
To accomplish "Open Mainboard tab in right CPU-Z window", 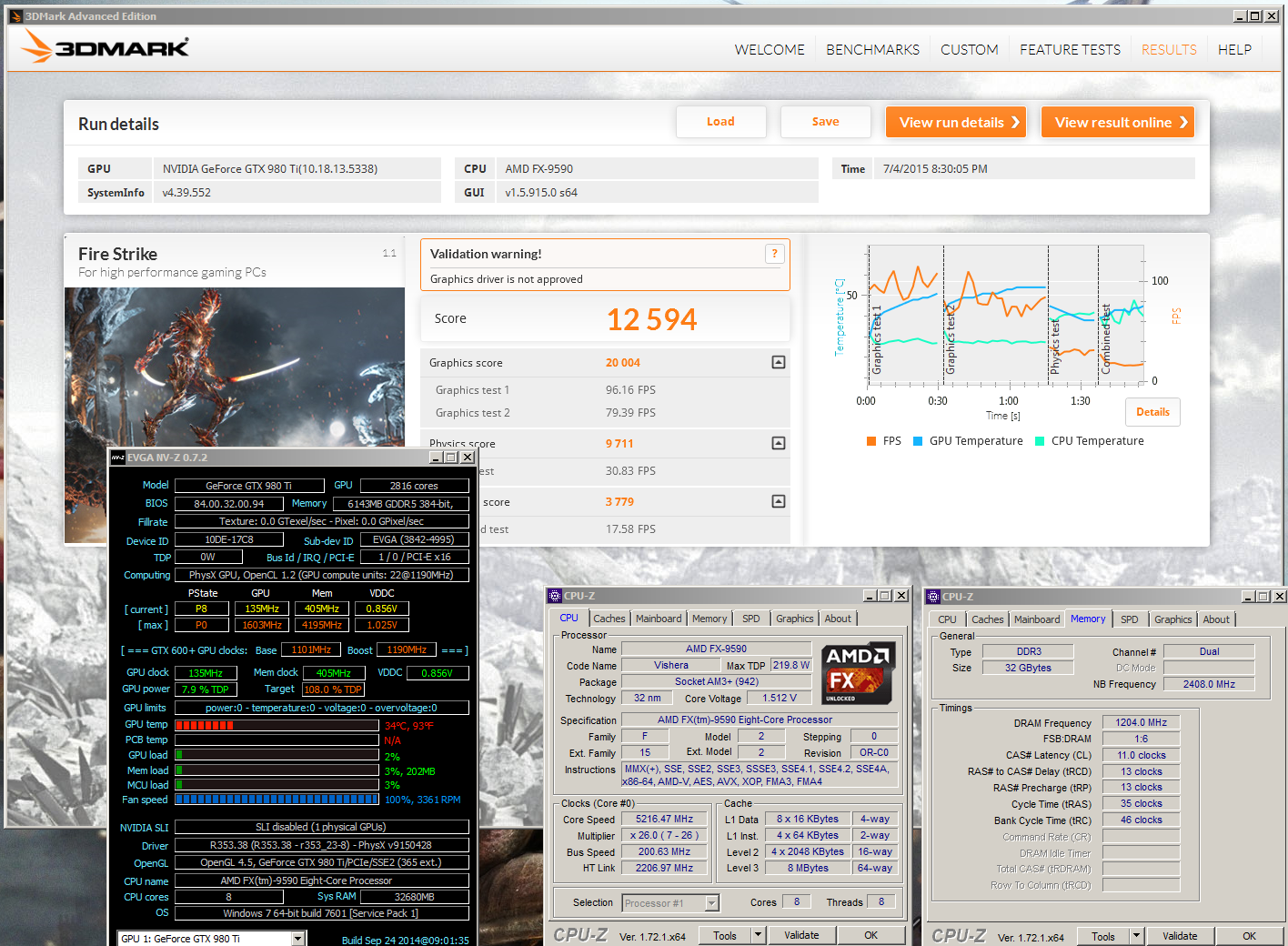I will pyautogui.click(x=1037, y=619).
